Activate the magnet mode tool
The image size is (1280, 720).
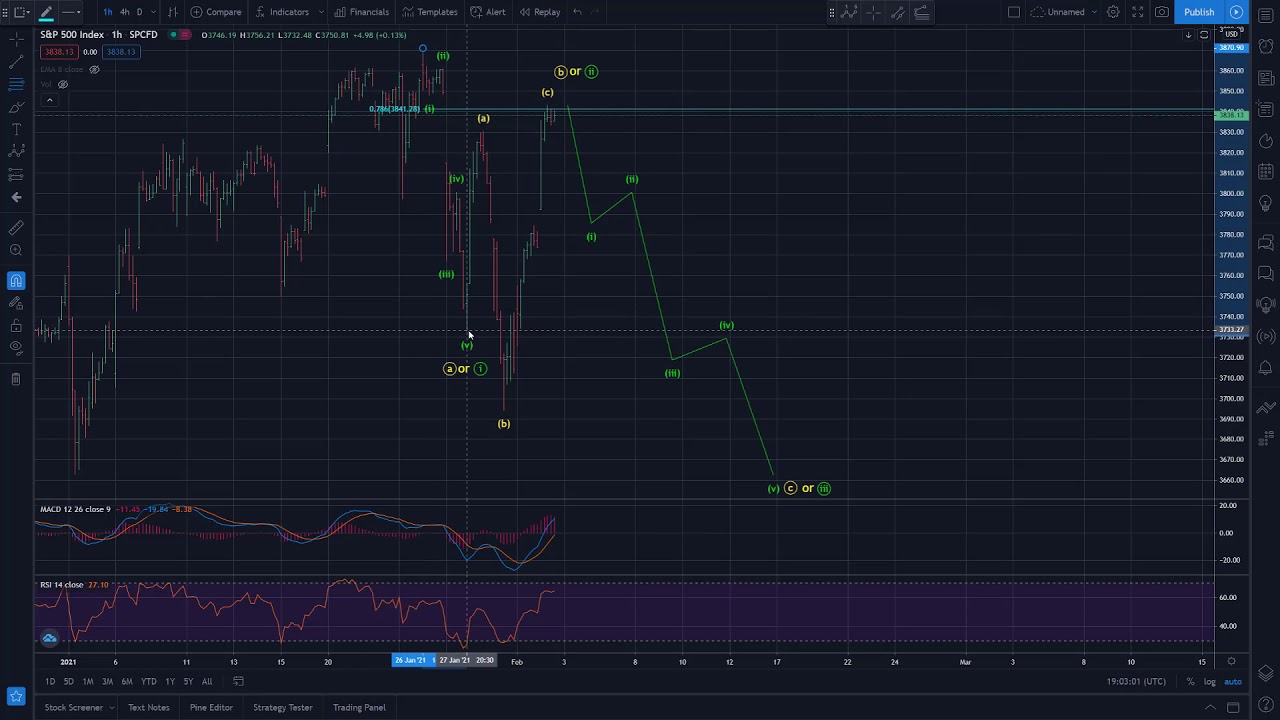(16, 281)
